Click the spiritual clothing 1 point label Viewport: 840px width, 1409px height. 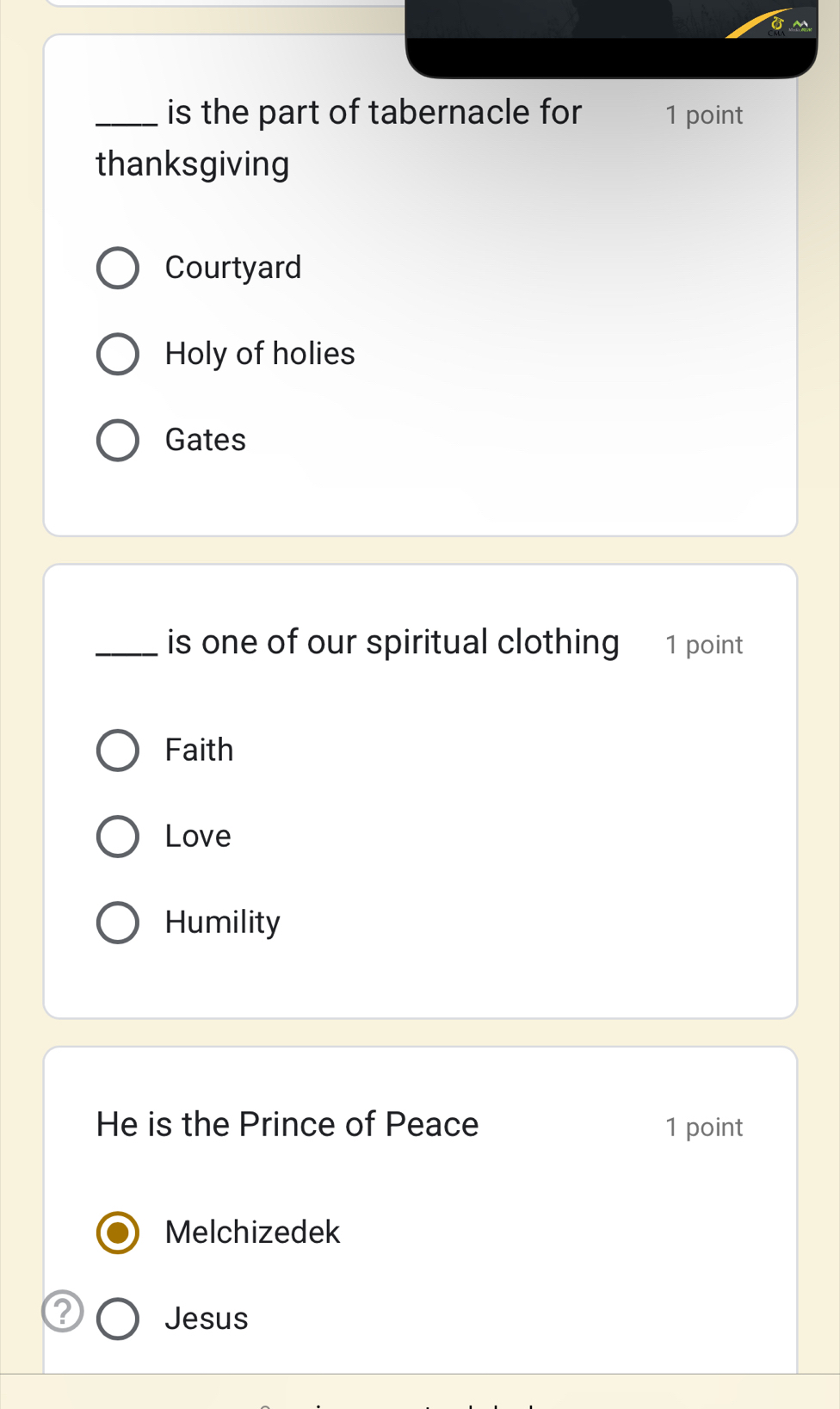tap(703, 645)
